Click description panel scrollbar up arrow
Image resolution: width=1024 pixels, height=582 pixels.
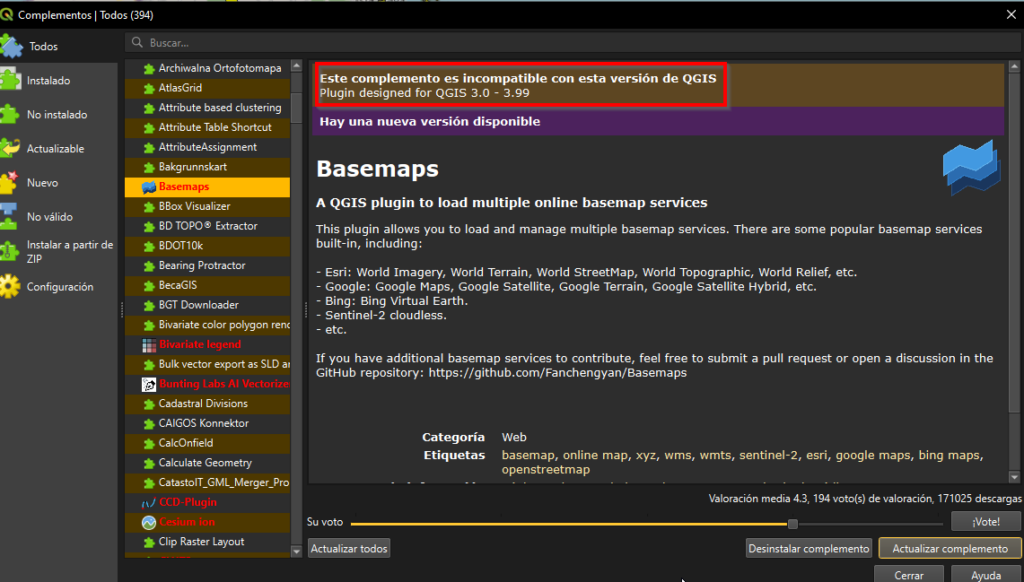[x=1014, y=66]
